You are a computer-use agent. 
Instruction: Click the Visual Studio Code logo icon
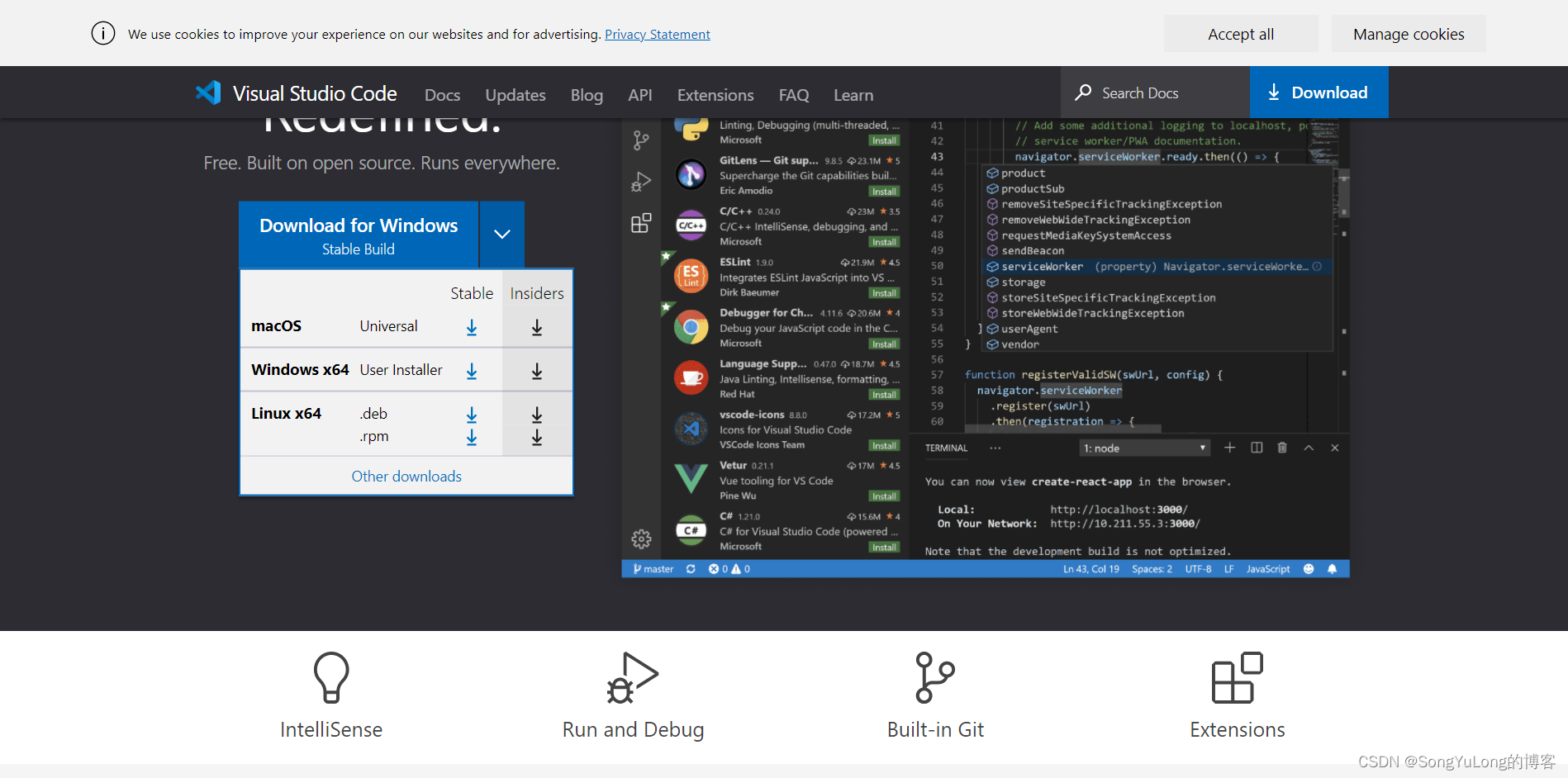(208, 93)
